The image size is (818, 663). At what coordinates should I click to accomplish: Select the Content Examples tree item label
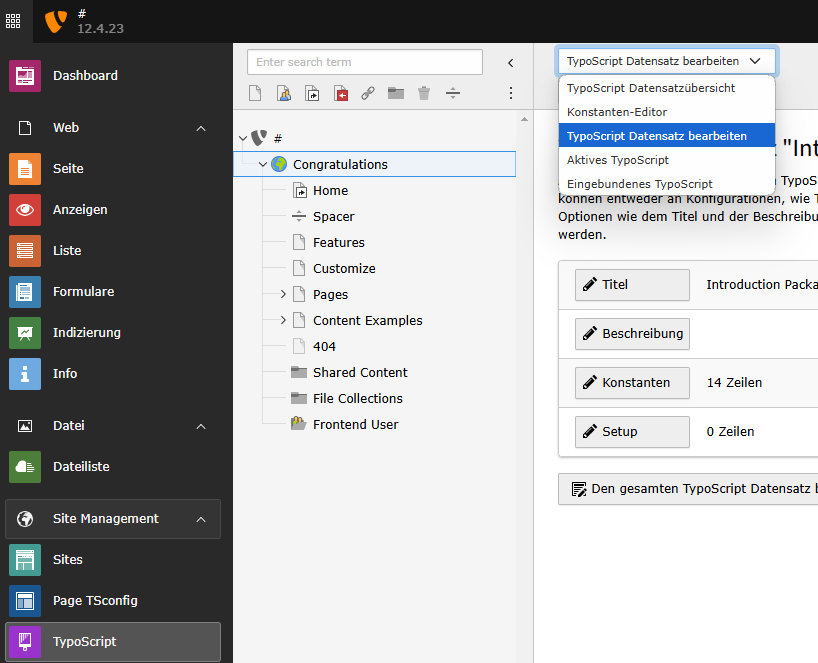[x=367, y=321]
